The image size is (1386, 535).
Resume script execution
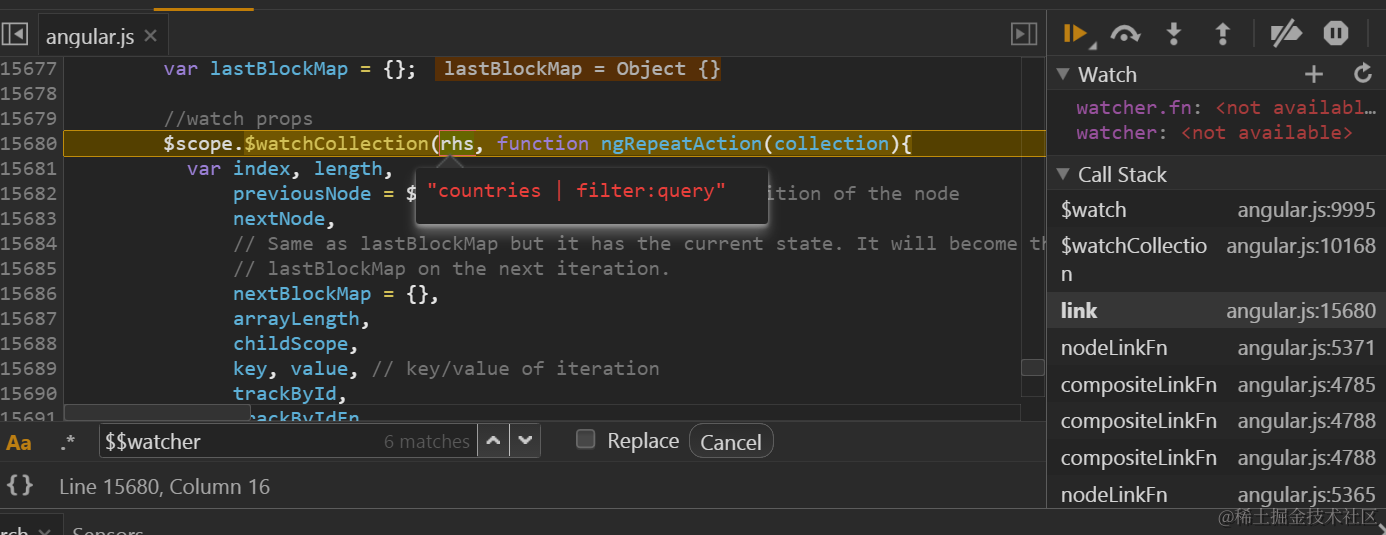click(x=1077, y=34)
